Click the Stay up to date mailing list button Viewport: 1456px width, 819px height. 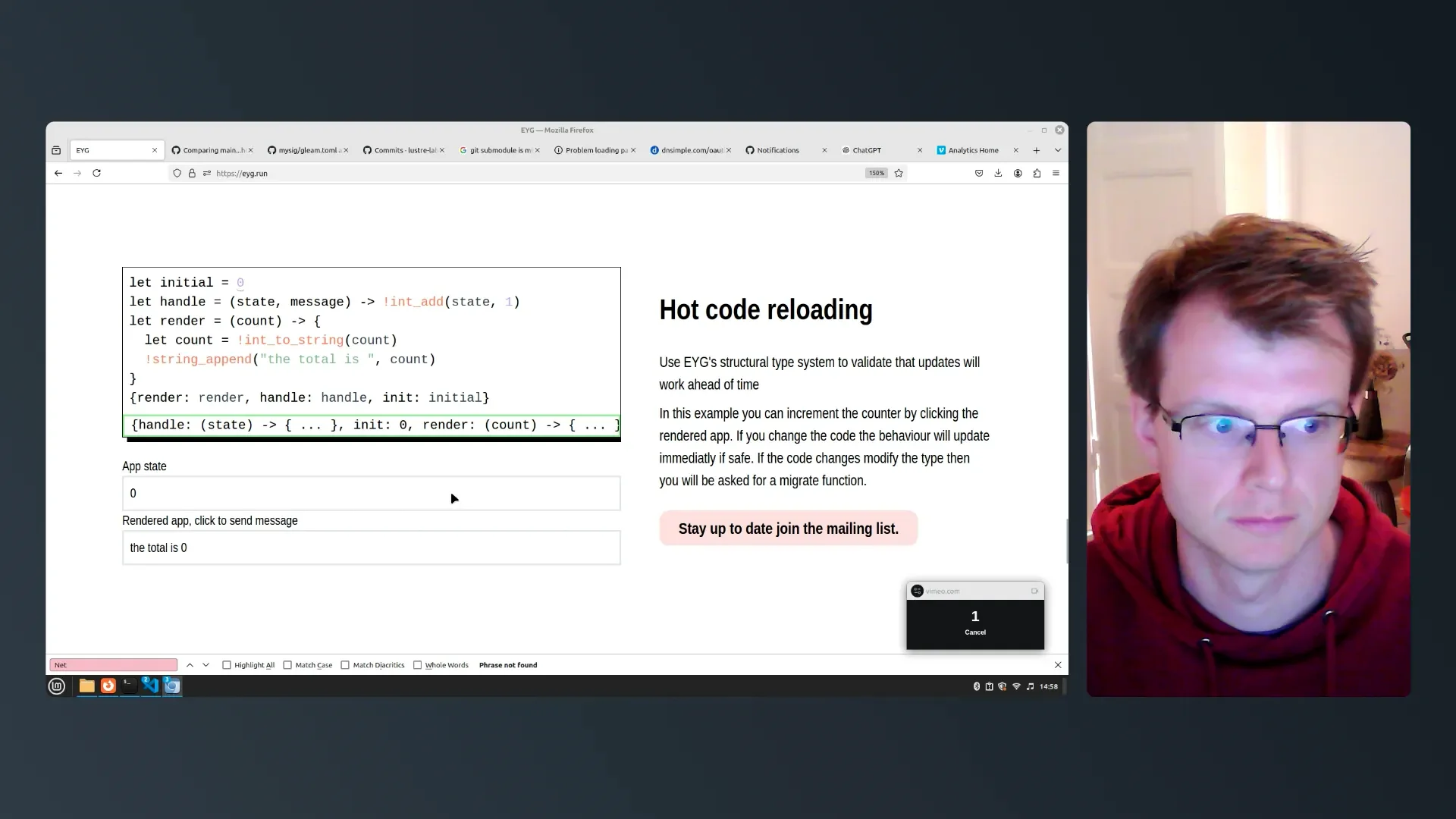pos(788,528)
